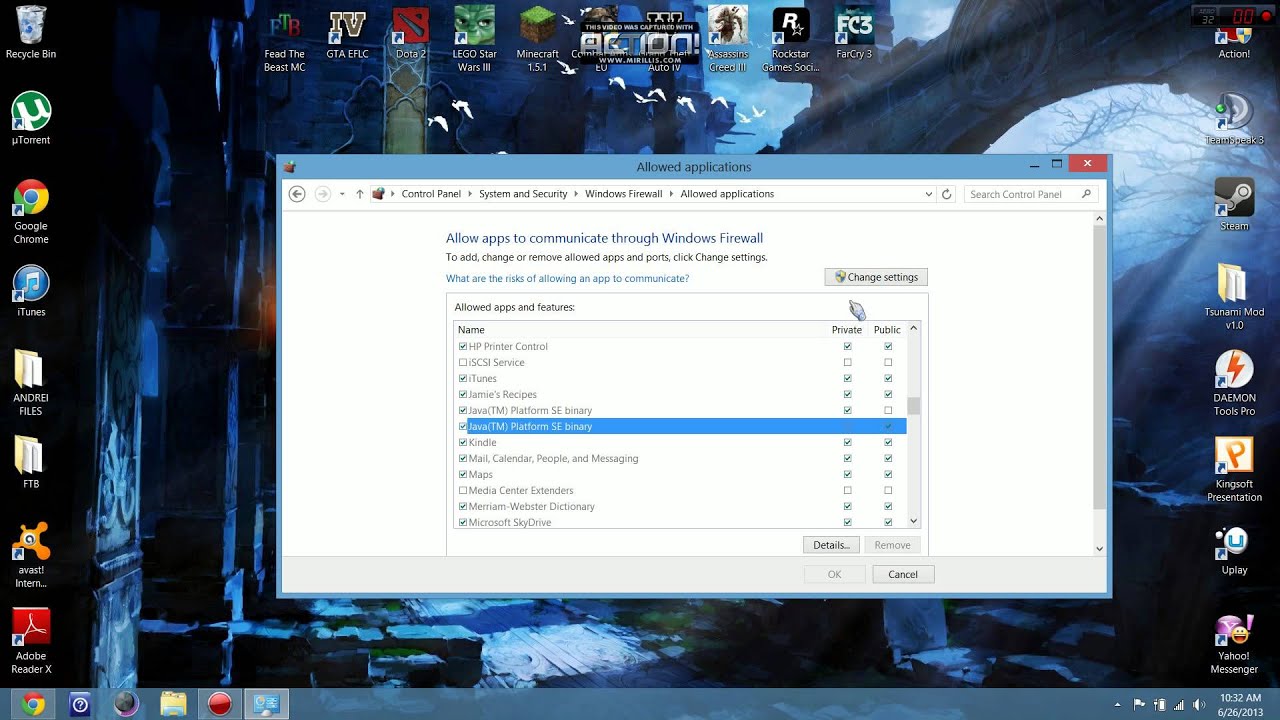Launch avast! Internet Security shortcut
Screen dimensions: 1280x720
coord(31,555)
